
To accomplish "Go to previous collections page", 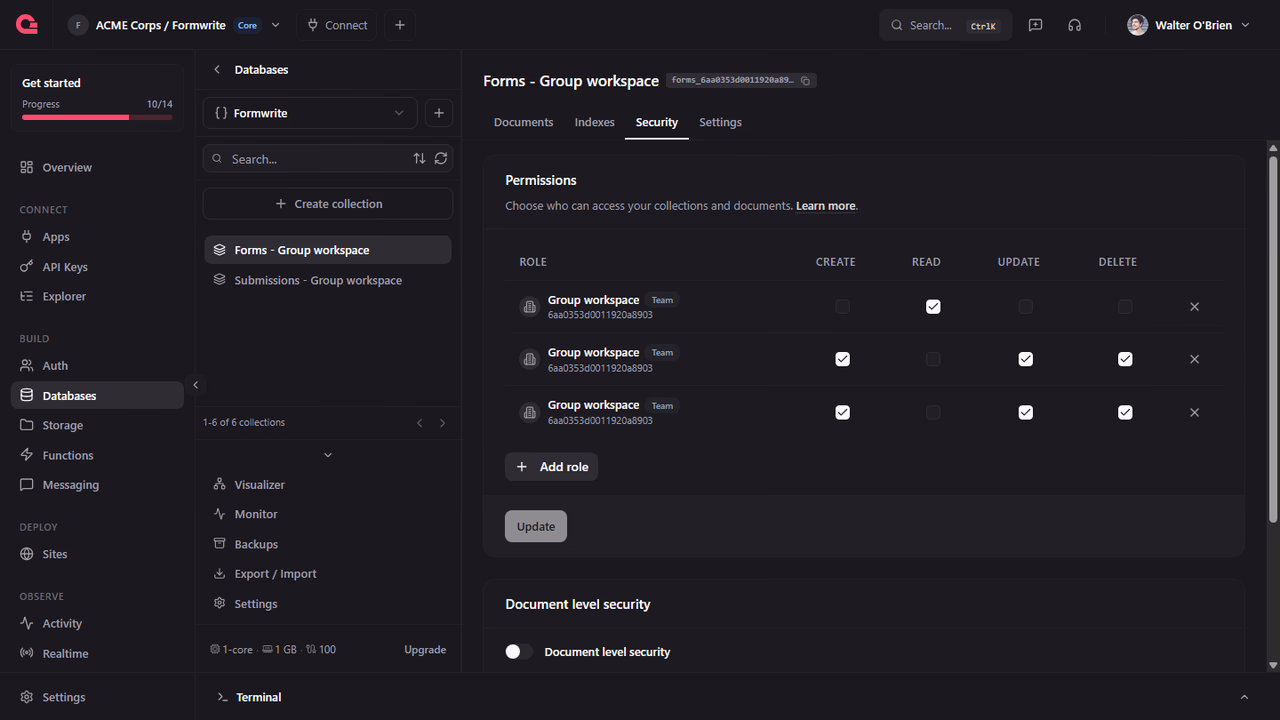I will [x=420, y=423].
